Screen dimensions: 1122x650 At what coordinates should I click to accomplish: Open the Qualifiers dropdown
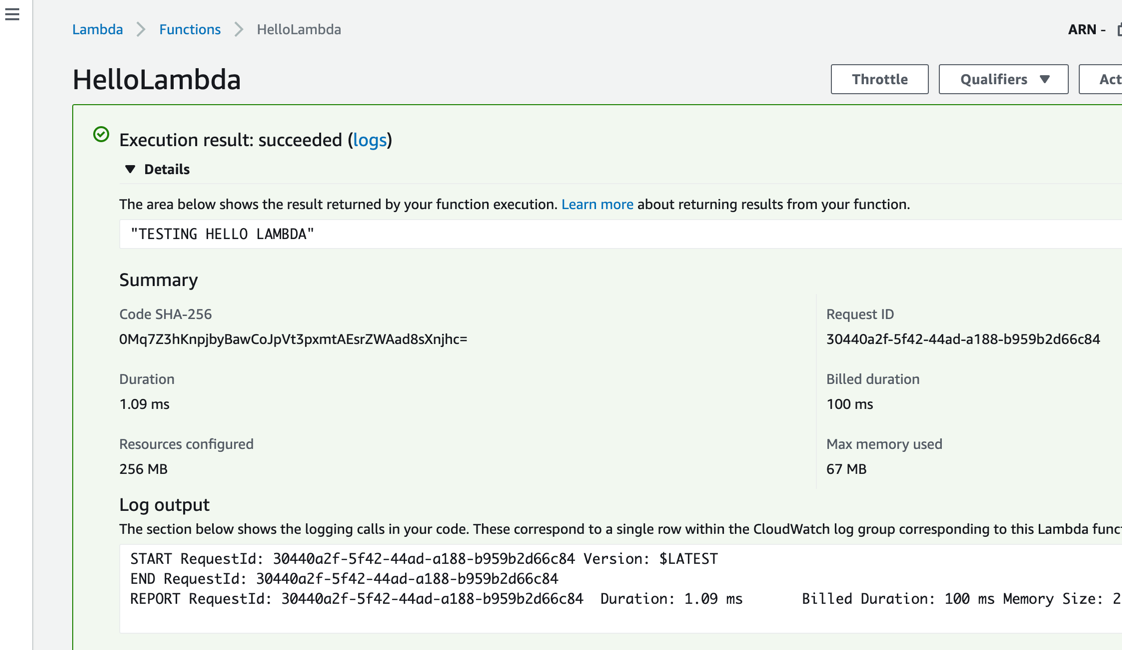(1003, 79)
